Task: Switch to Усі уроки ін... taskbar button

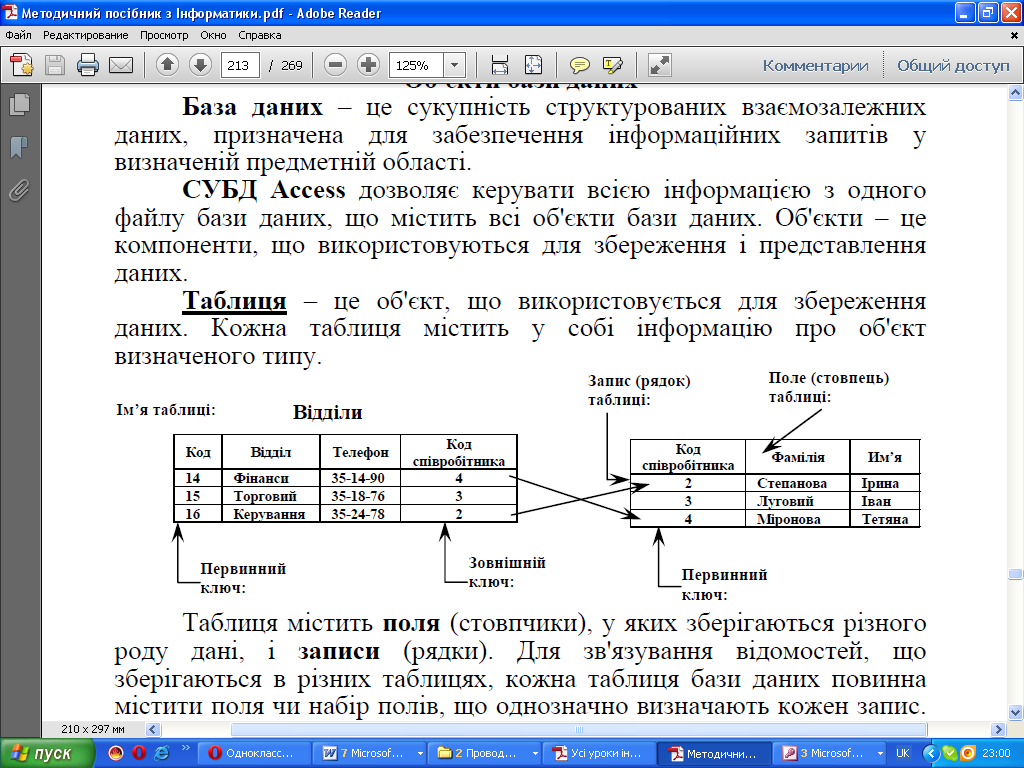Action: [x=598, y=753]
